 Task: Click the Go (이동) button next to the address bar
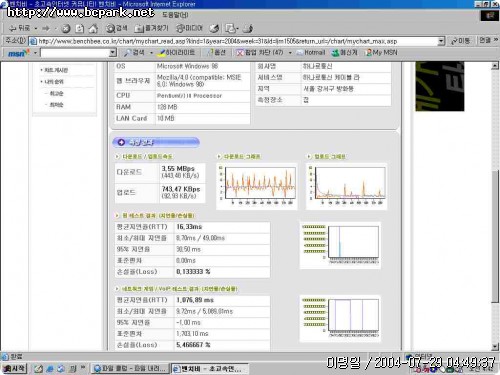pos(460,41)
